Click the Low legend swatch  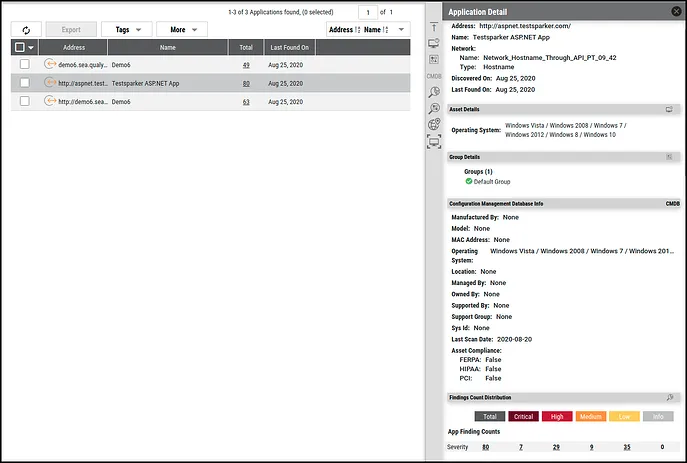pos(624,416)
